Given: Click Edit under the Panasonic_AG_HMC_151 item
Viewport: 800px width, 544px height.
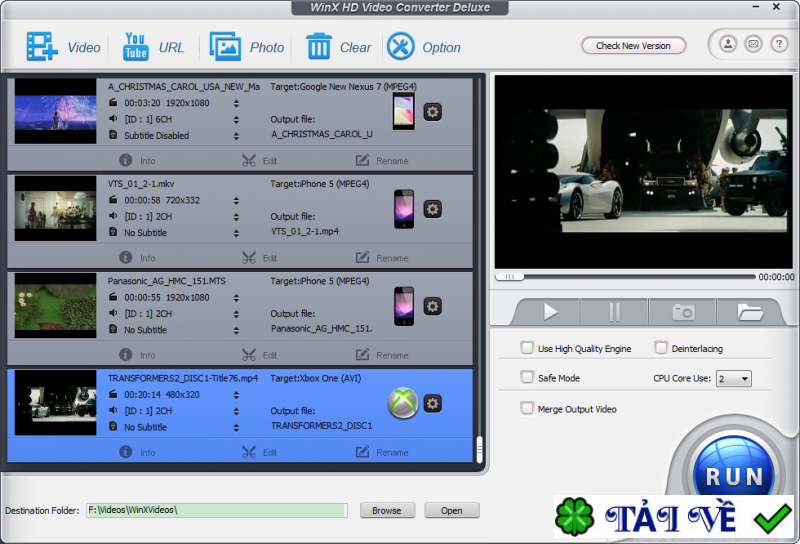Looking at the screenshot, I should click(259, 355).
